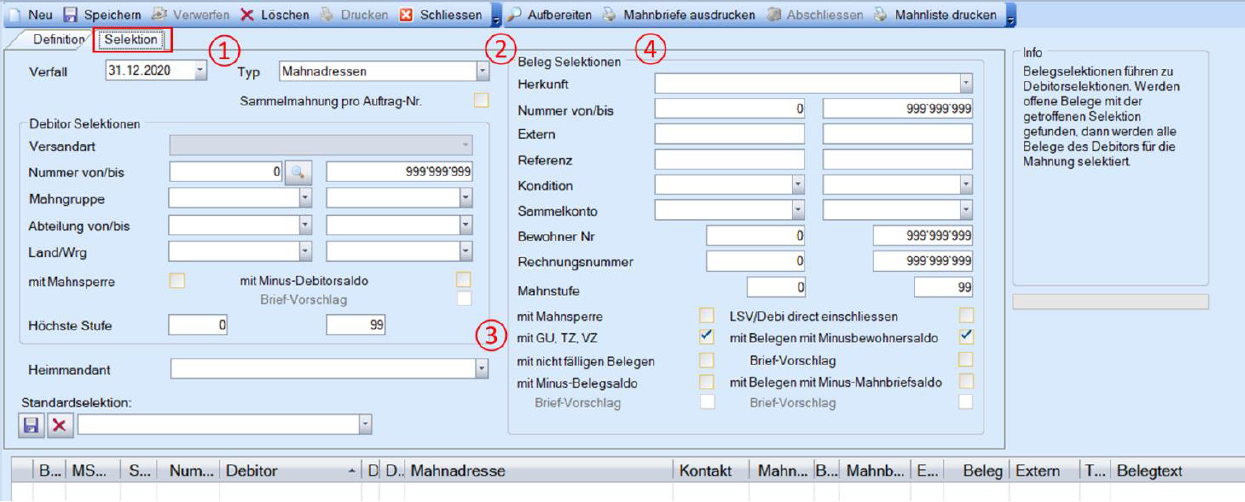Open Sammelkonto from dropdown
Viewport: 1245px width, 502px height.
tap(797, 211)
